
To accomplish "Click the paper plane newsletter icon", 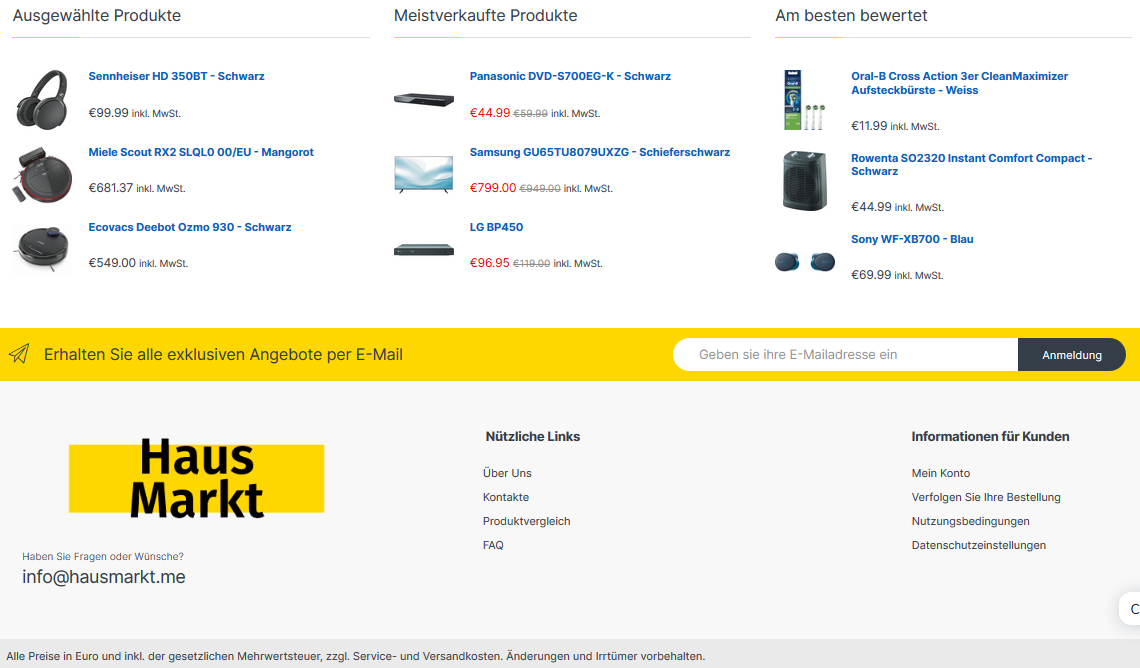I will pyautogui.click(x=19, y=354).
